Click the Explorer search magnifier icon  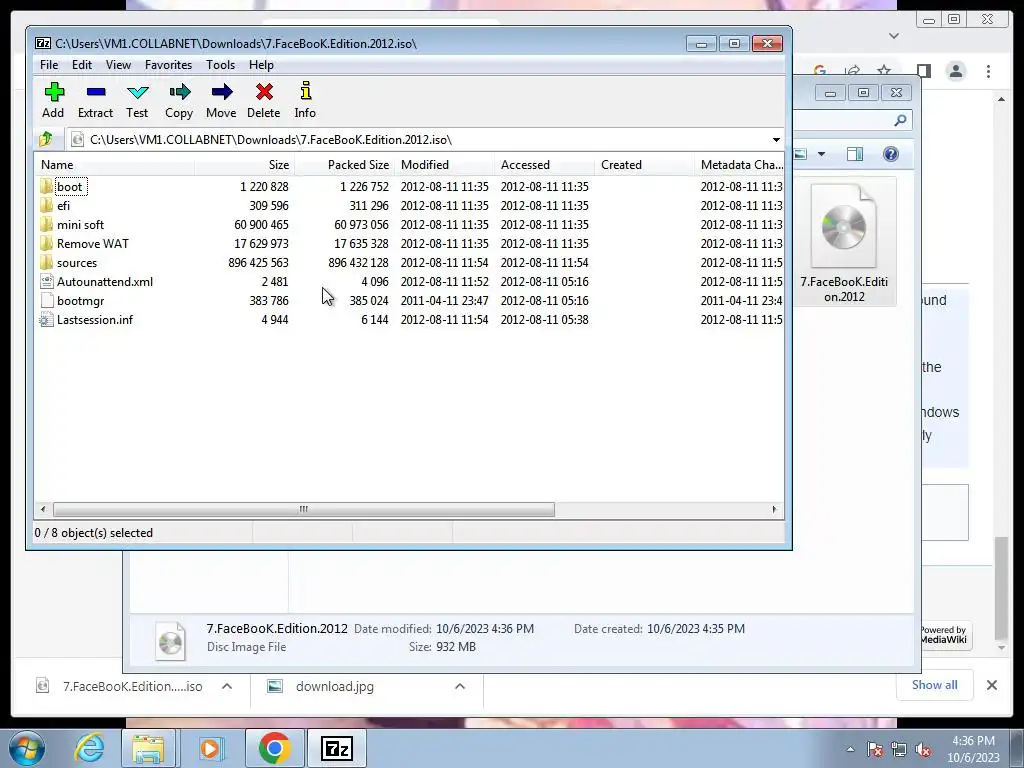[x=901, y=120]
